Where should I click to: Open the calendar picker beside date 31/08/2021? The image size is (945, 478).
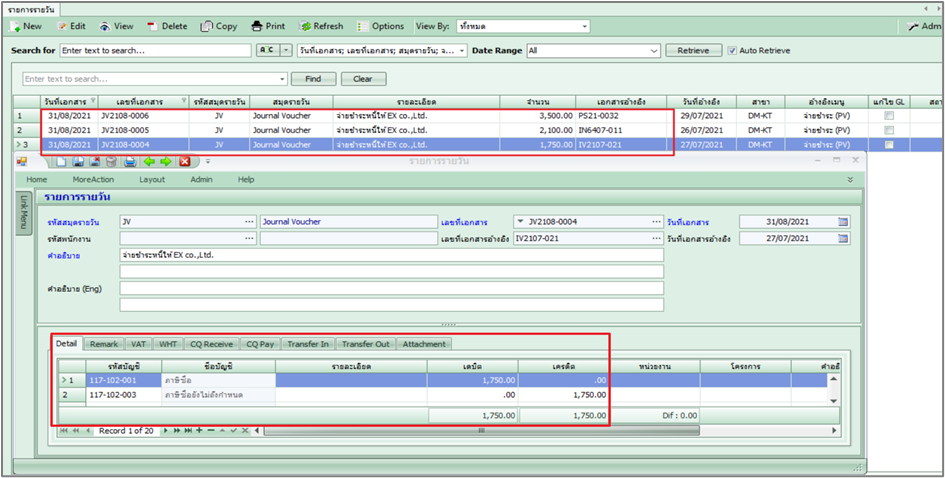842,221
